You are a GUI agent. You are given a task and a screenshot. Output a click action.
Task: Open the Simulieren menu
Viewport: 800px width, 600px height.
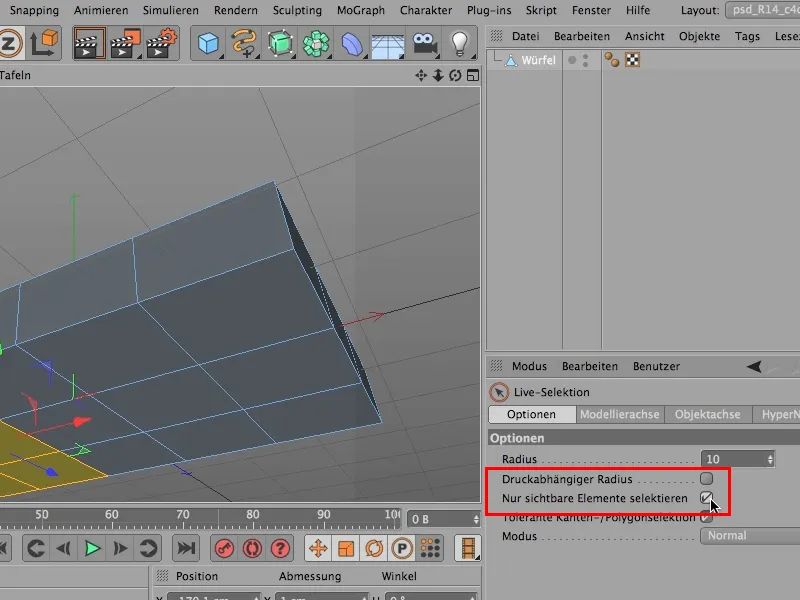click(x=170, y=10)
